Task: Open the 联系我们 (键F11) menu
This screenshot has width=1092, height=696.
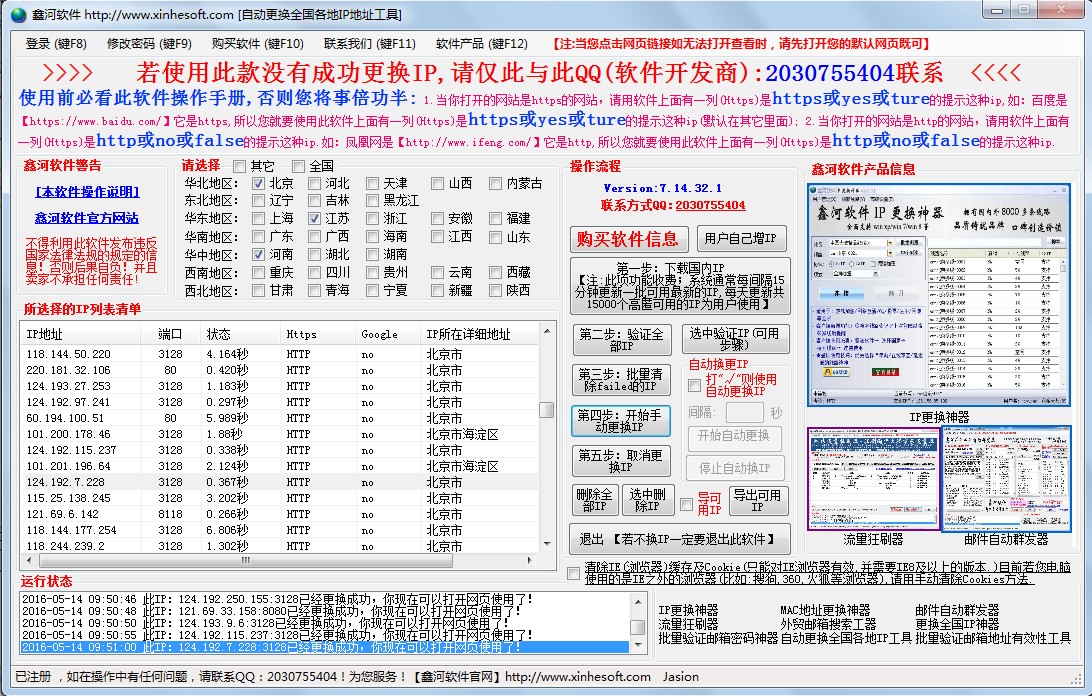Action: click(370, 44)
